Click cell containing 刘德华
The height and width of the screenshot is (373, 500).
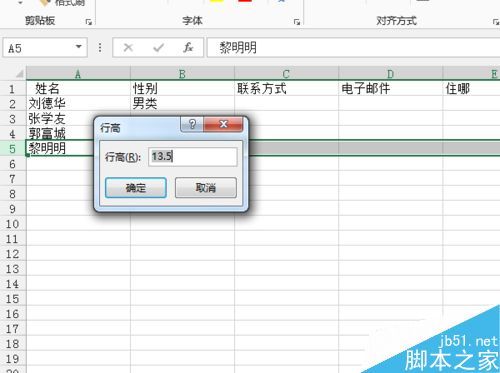[78, 104]
